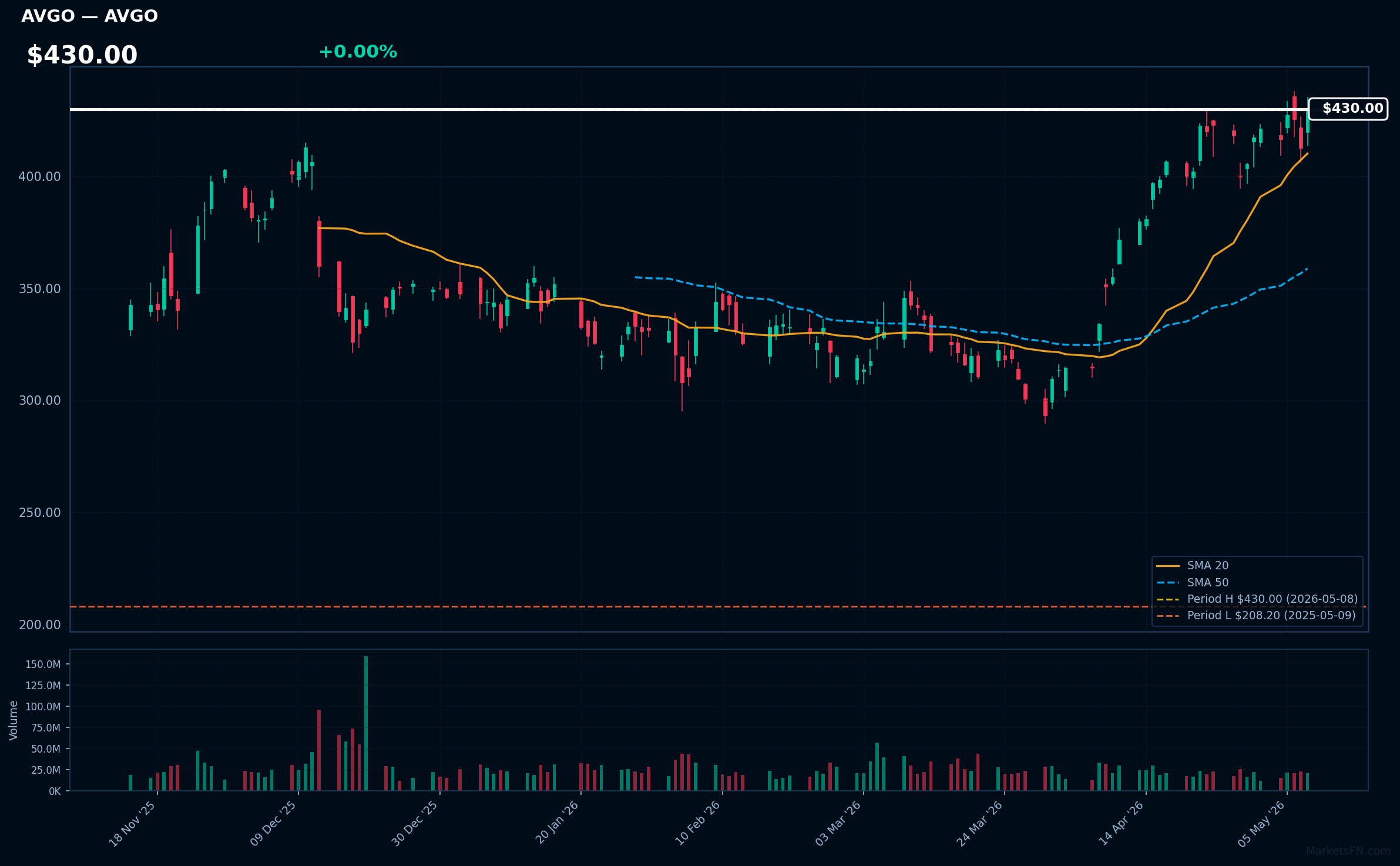
Task: Click the 20 Jan '26 date label
Action: tap(557, 823)
